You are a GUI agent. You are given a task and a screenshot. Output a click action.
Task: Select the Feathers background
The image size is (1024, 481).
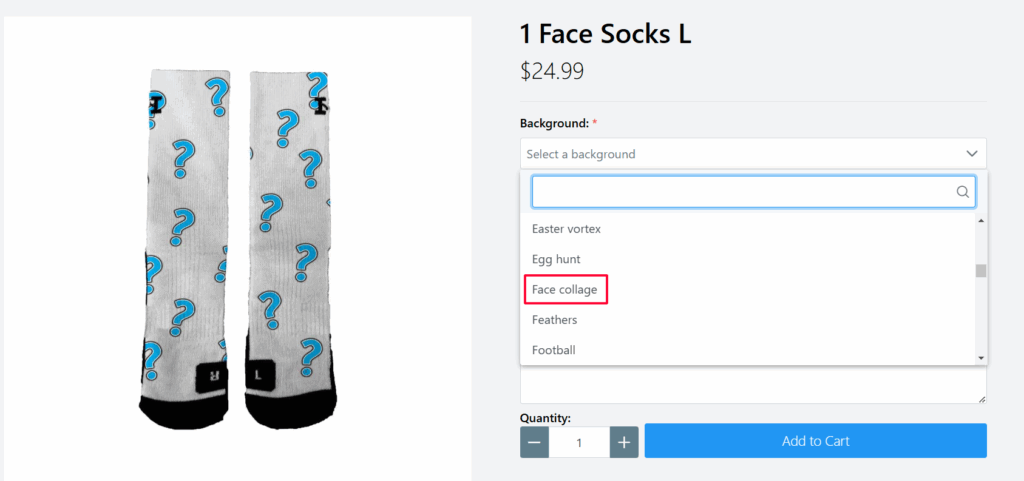click(x=554, y=320)
